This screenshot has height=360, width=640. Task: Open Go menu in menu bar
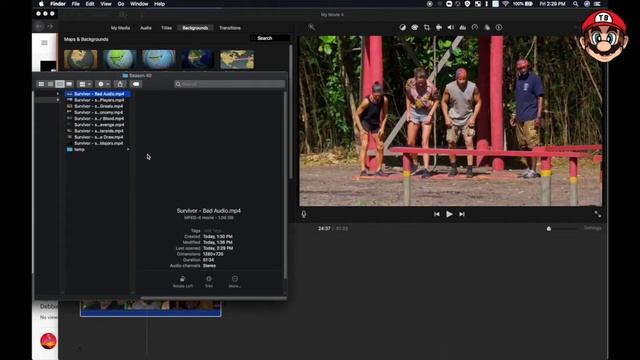[121, 4]
